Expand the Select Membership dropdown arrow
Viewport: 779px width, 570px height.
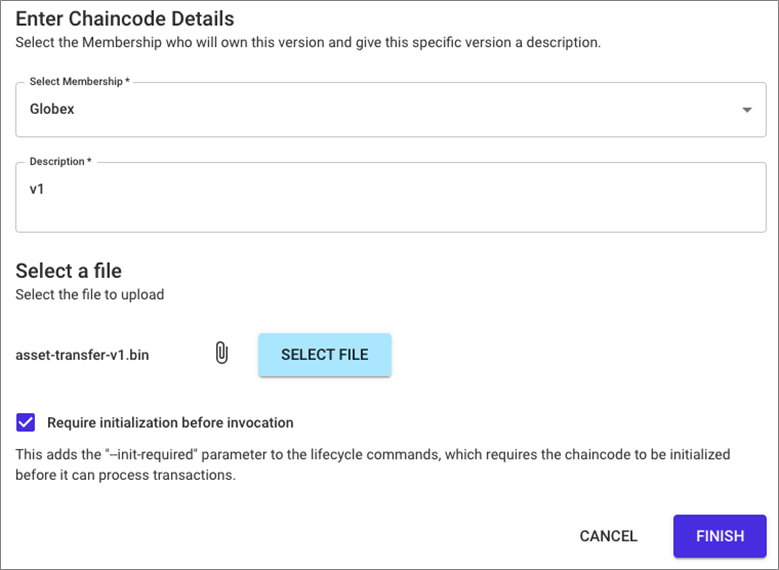(747, 110)
